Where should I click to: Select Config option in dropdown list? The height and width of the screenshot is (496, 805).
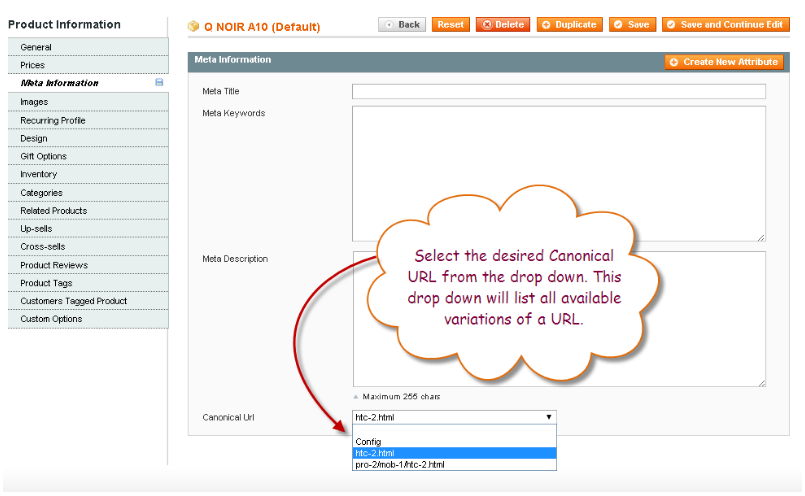[368, 442]
